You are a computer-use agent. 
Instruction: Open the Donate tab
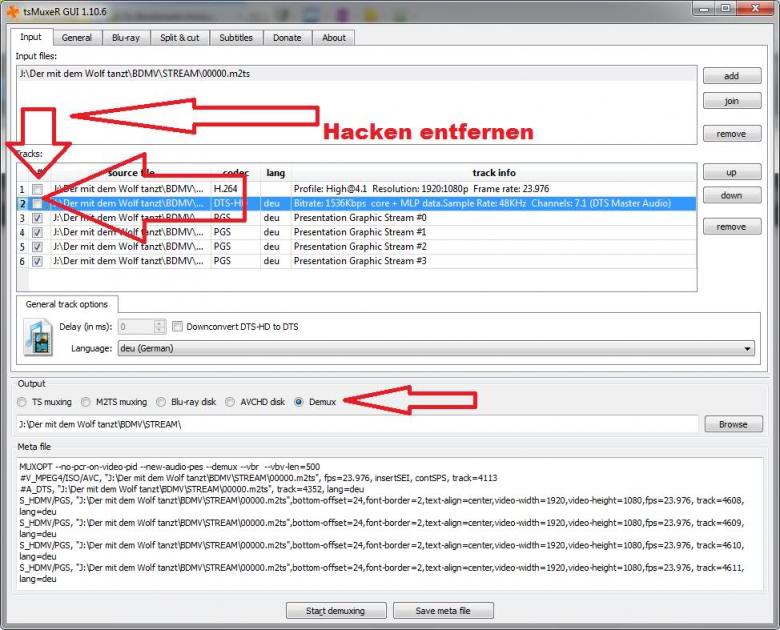287,38
